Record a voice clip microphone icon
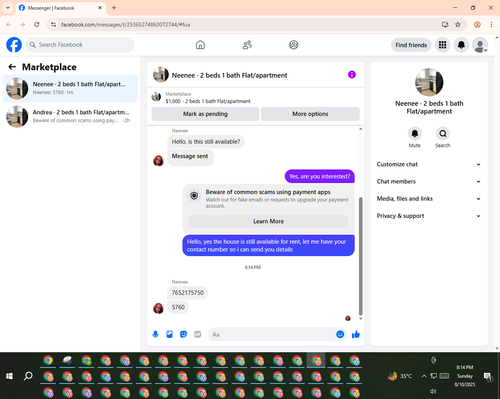Image resolution: width=500 pixels, height=399 pixels. click(156, 334)
